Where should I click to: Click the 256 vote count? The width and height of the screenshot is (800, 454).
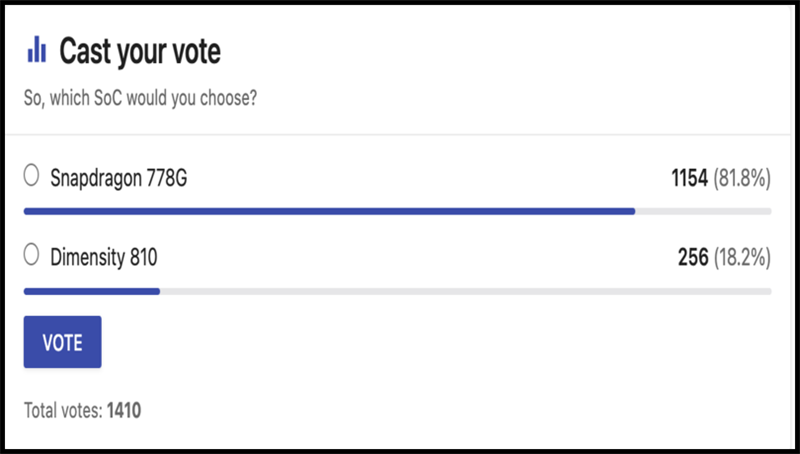point(693,258)
